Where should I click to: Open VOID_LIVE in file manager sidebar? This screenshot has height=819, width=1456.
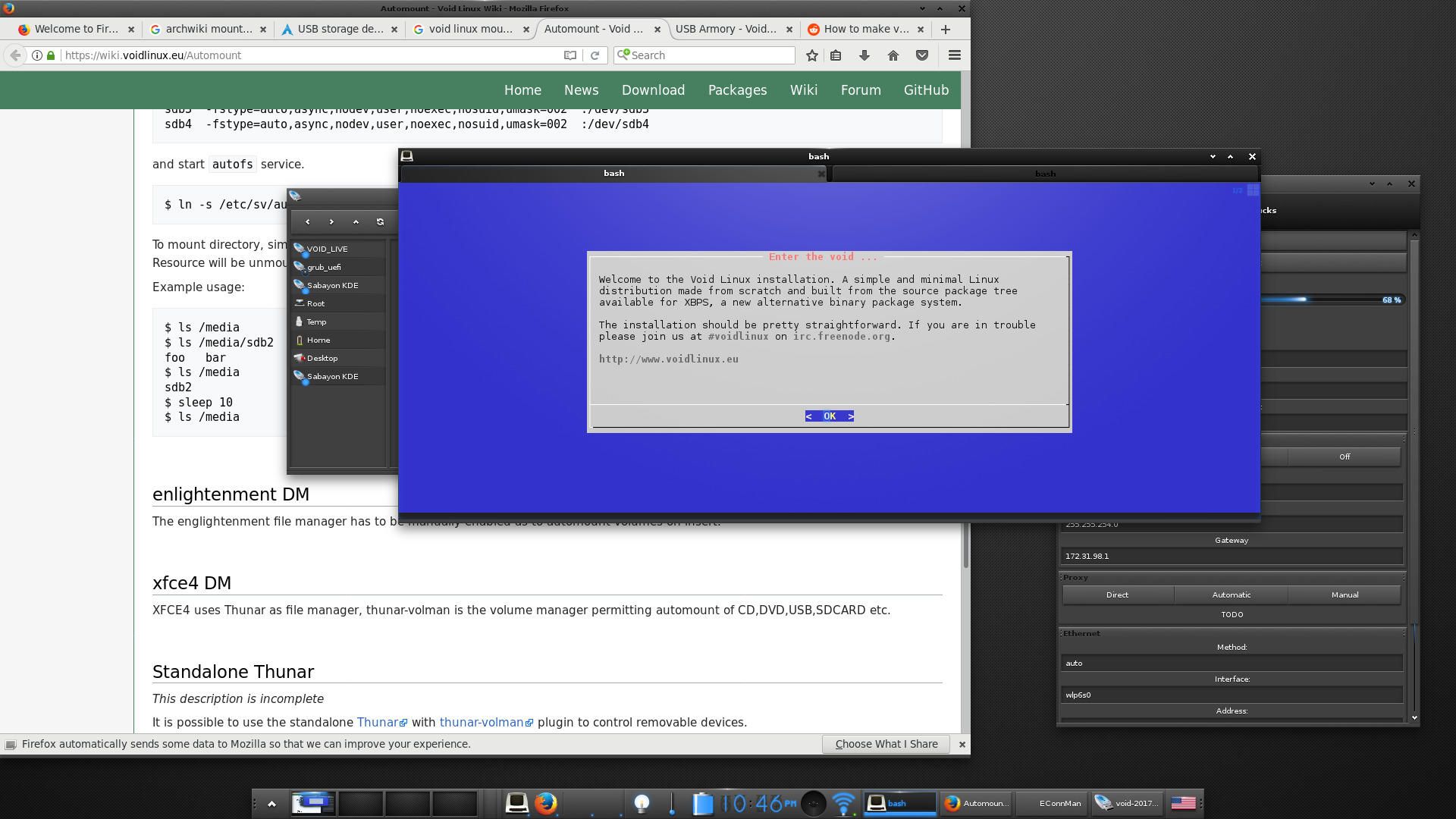point(339,249)
